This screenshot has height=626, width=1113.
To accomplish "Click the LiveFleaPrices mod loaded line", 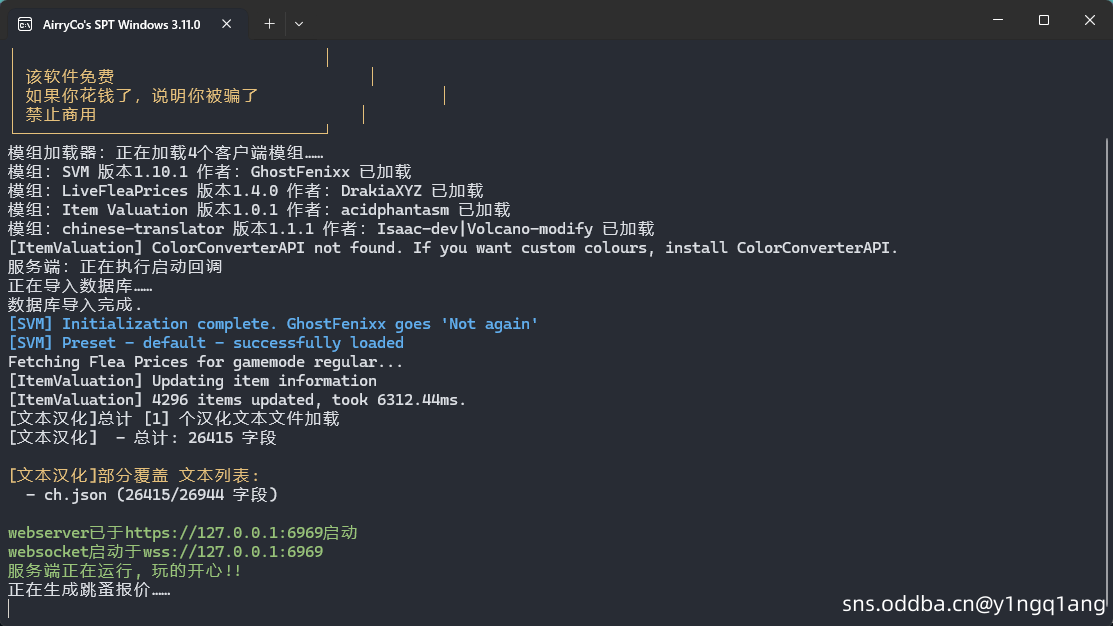I will coord(246,191).
